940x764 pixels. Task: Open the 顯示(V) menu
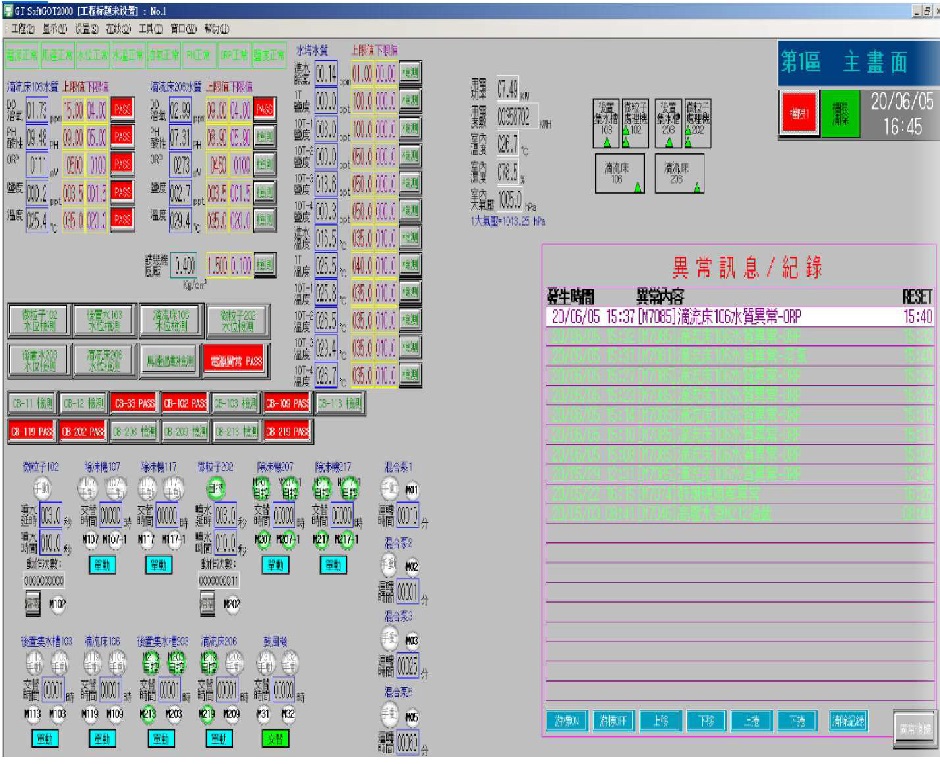point(55,29)
